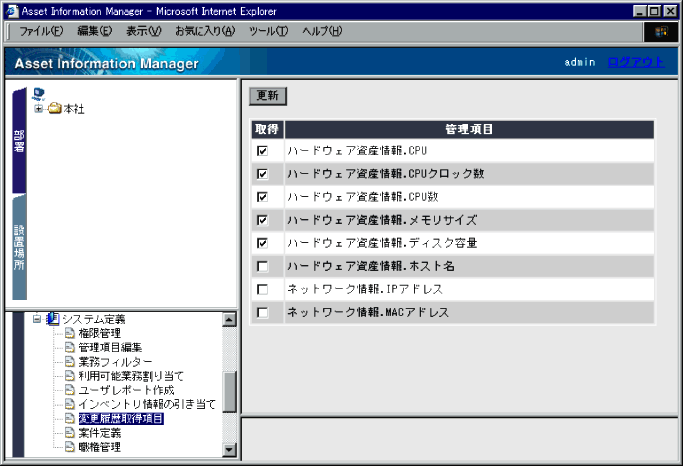The width and height of the screenshot is (683, 466).
Task: Select 変更履歴取得項目 in the menu tree
Action: coord(121,418)
